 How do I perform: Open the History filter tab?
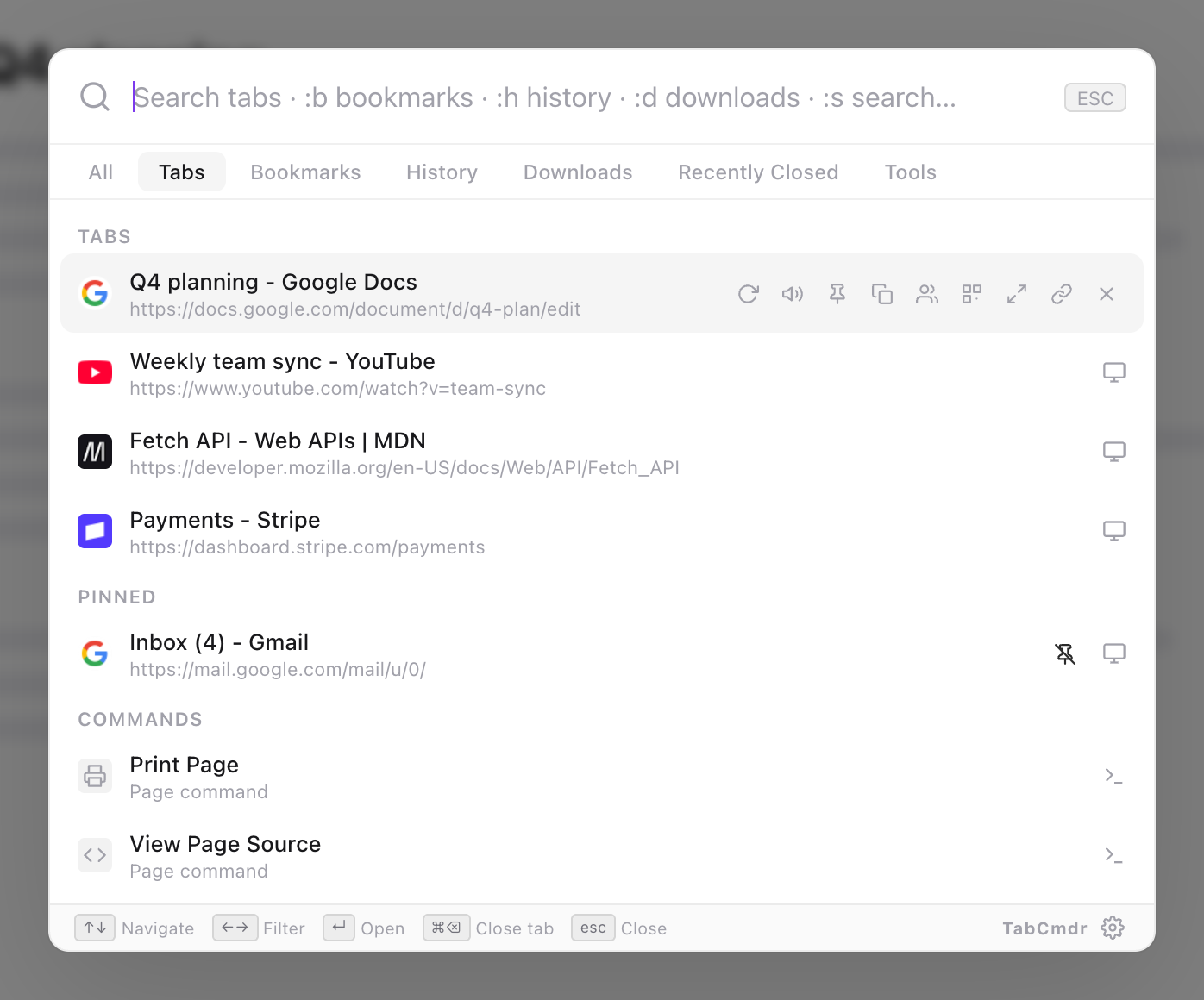(x=442, y=172)
